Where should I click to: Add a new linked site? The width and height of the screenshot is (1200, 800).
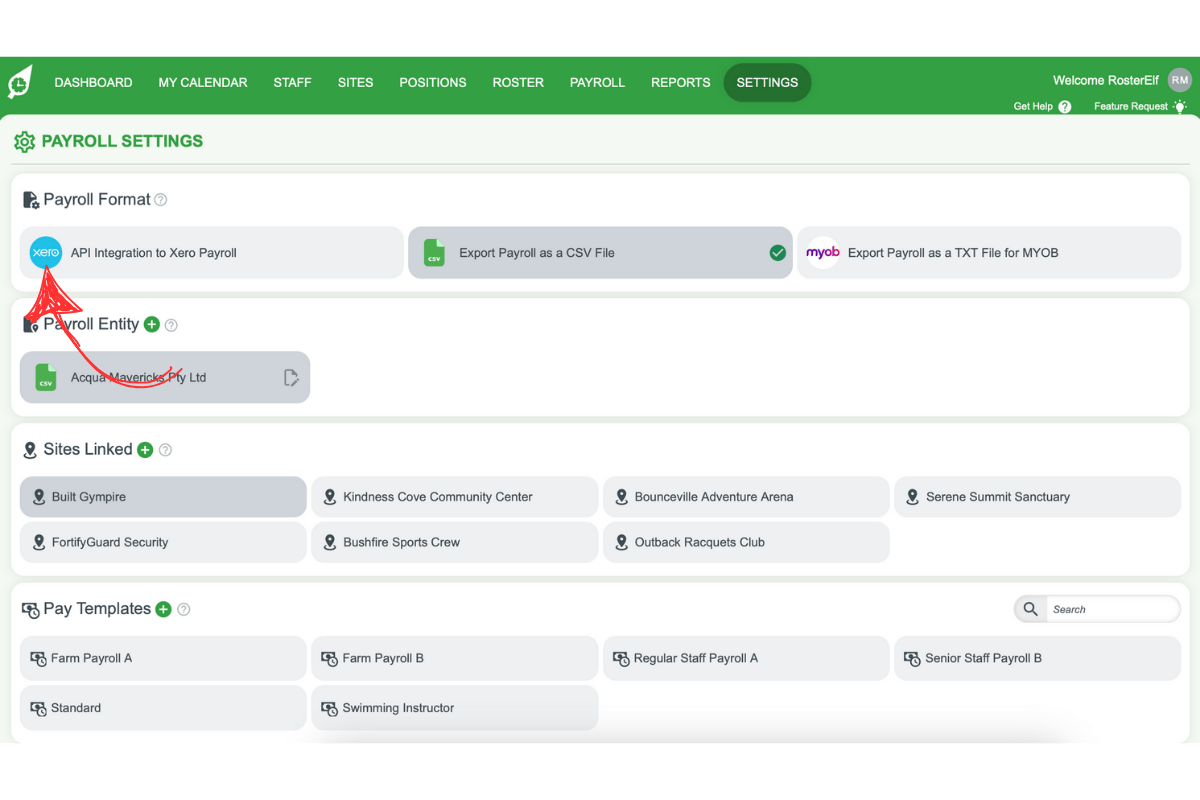[x=145, y=450]
